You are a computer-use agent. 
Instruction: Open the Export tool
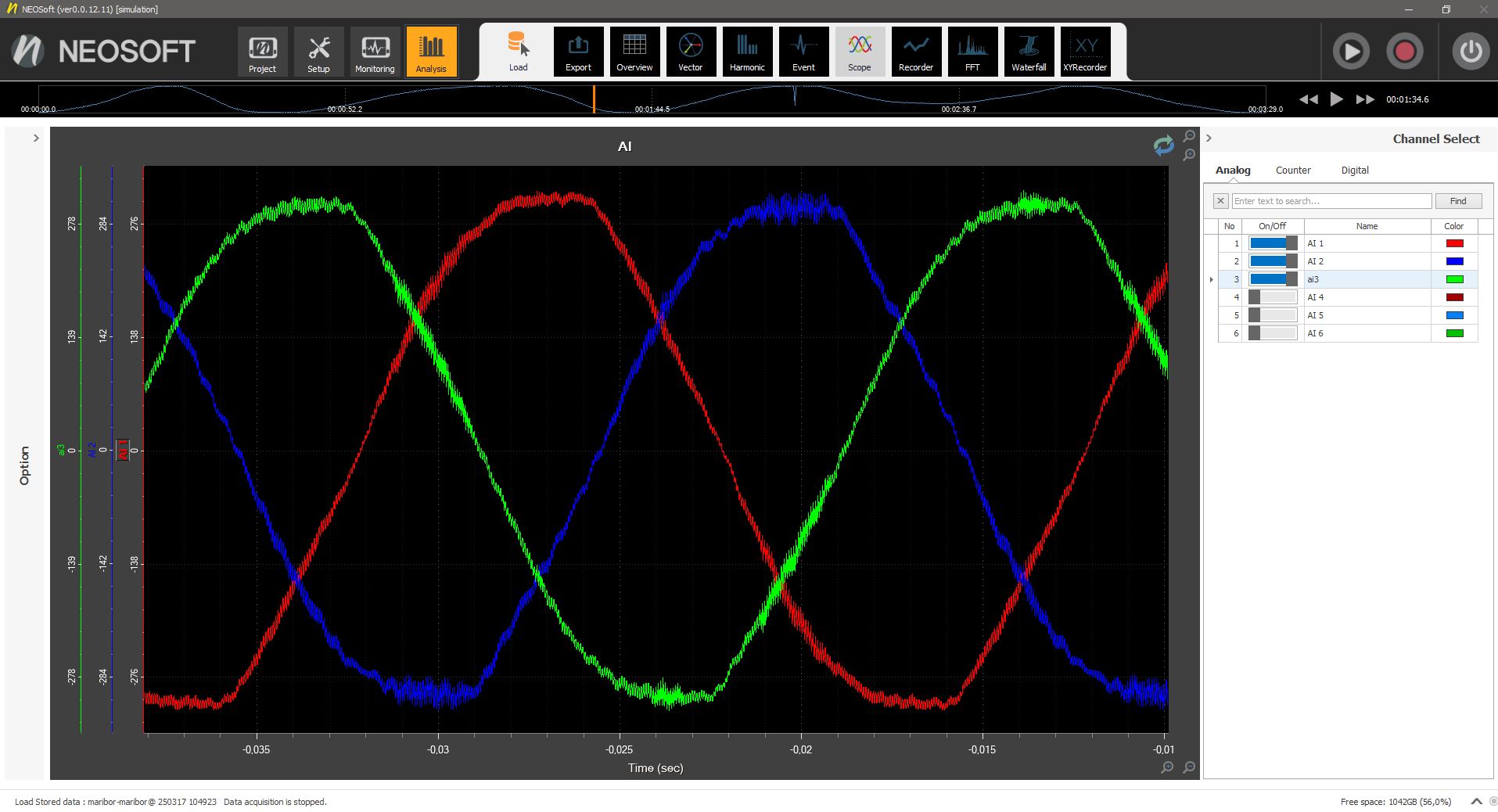pyautogui.click(x=578, y=52)
